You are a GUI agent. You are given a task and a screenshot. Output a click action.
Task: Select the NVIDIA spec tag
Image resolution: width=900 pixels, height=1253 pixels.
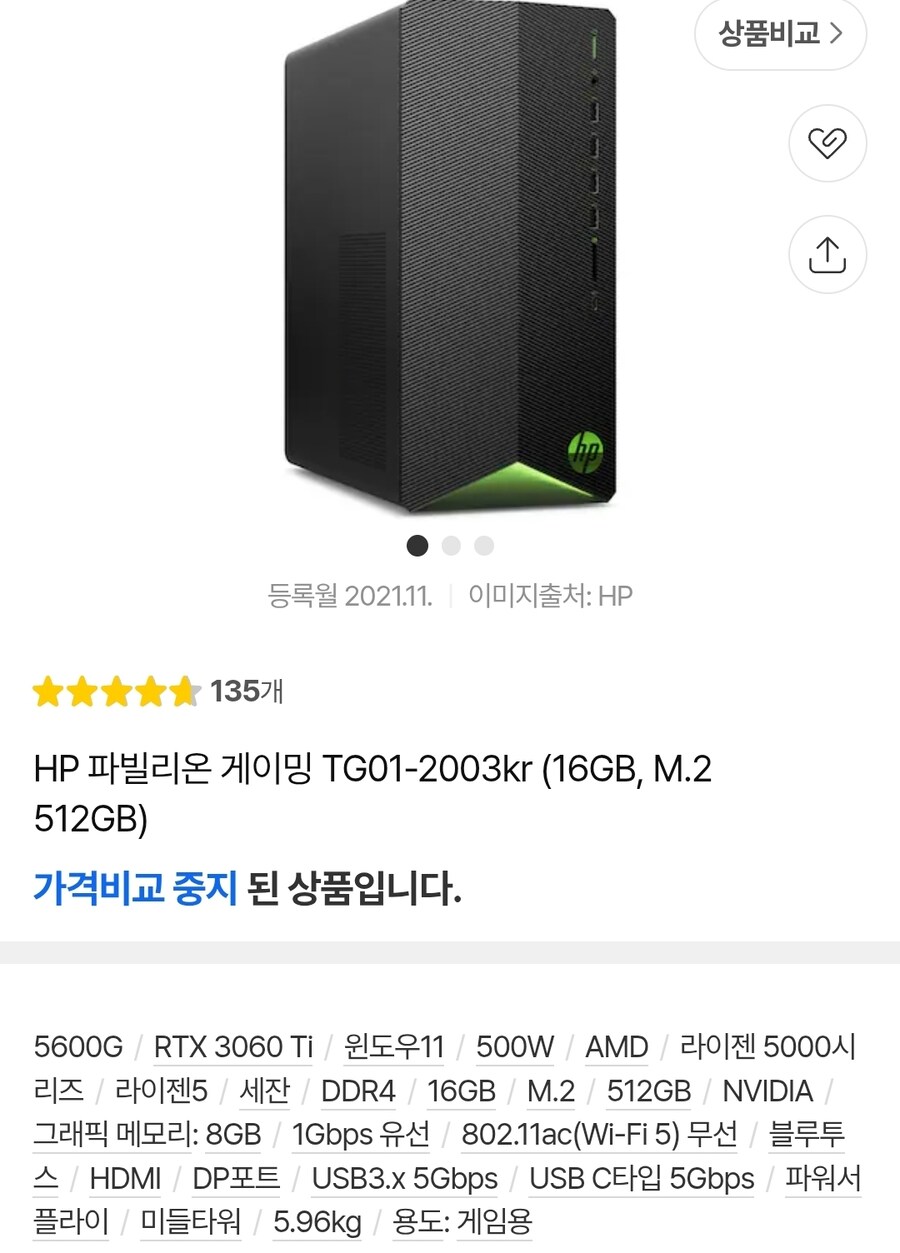pyautogui.click(x=768, y=1091)
